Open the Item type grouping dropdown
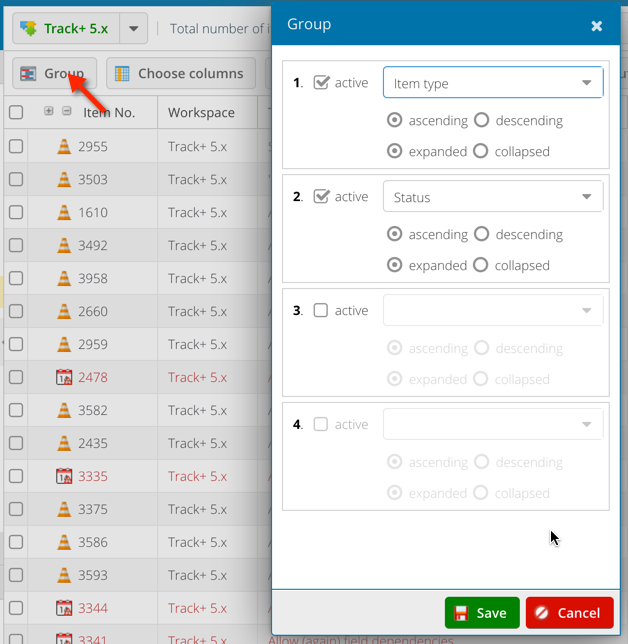This screenshot has width=628, height=644. [586, 83]
